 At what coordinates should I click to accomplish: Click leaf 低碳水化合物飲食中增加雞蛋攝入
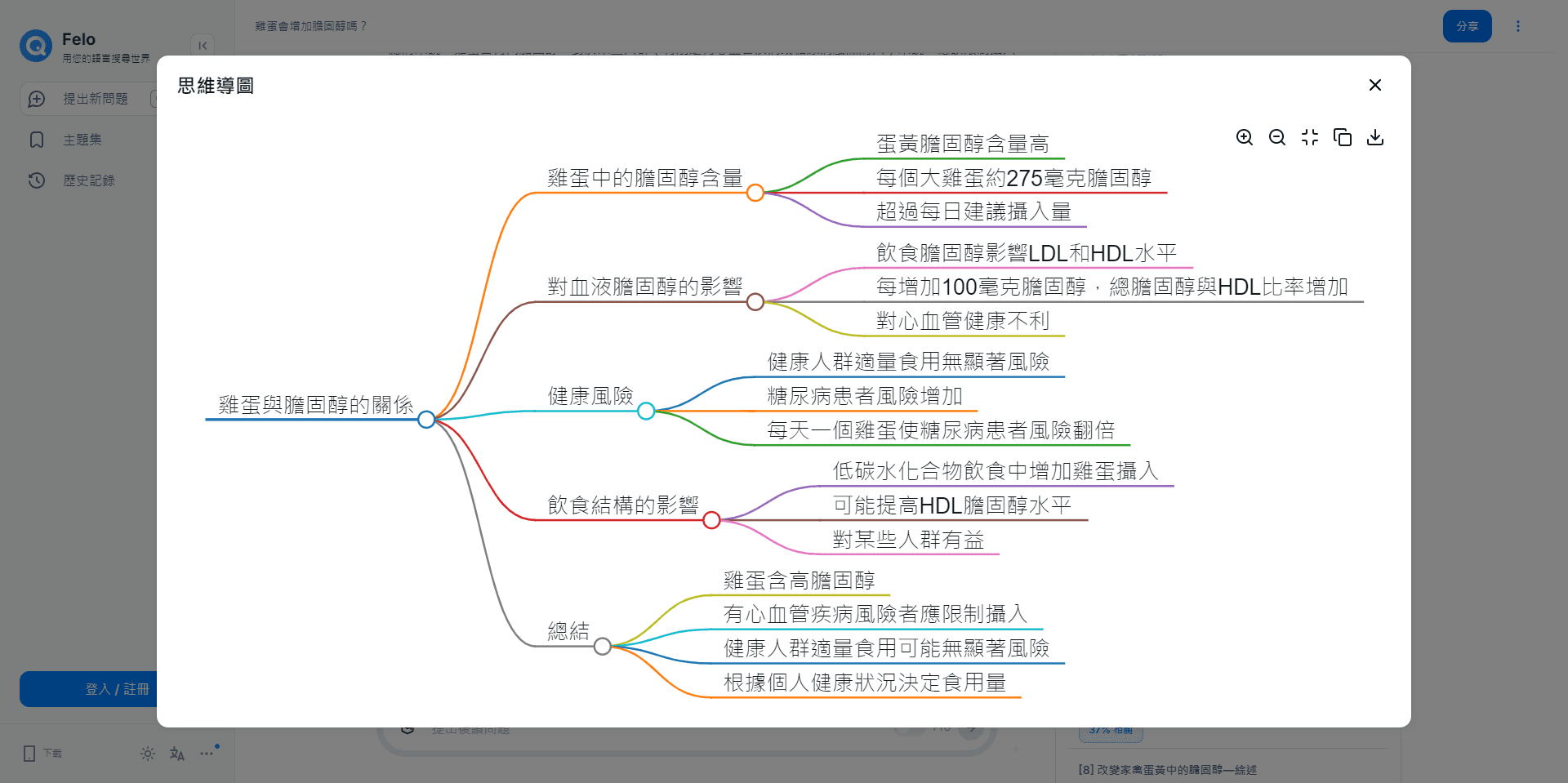pos(996,471)
